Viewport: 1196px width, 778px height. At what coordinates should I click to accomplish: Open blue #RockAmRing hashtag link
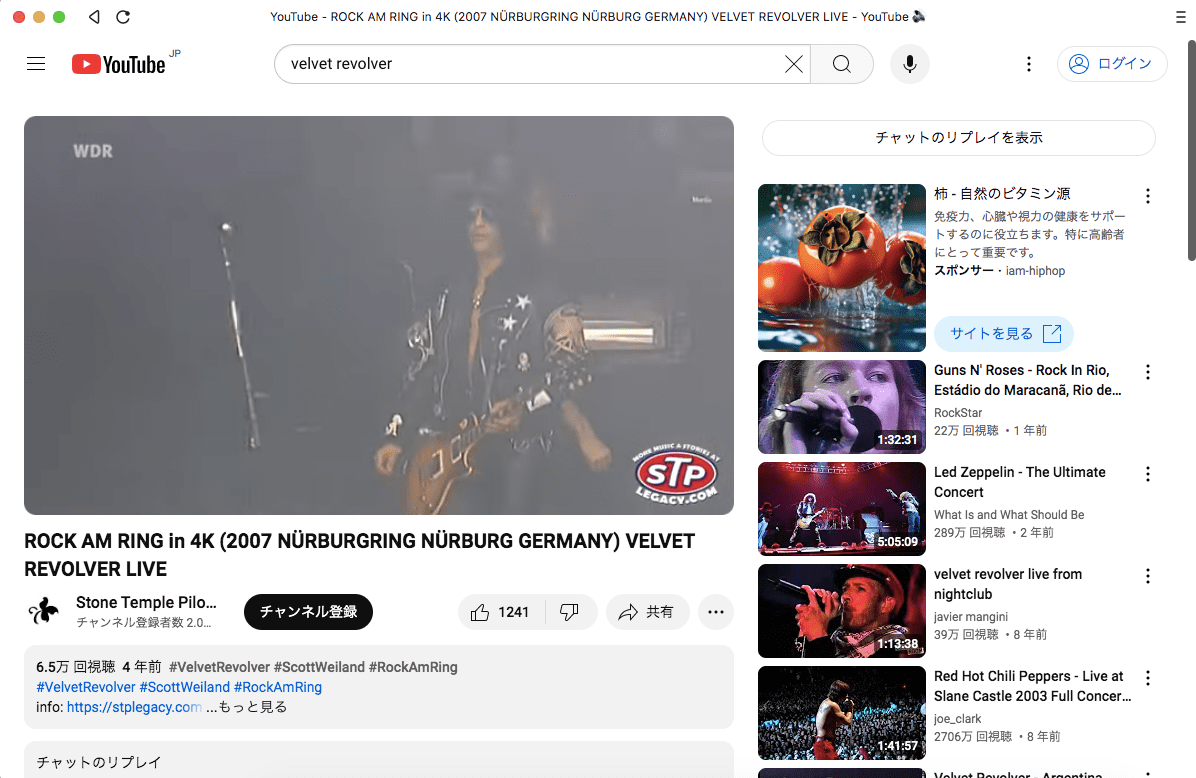(278, 687)
